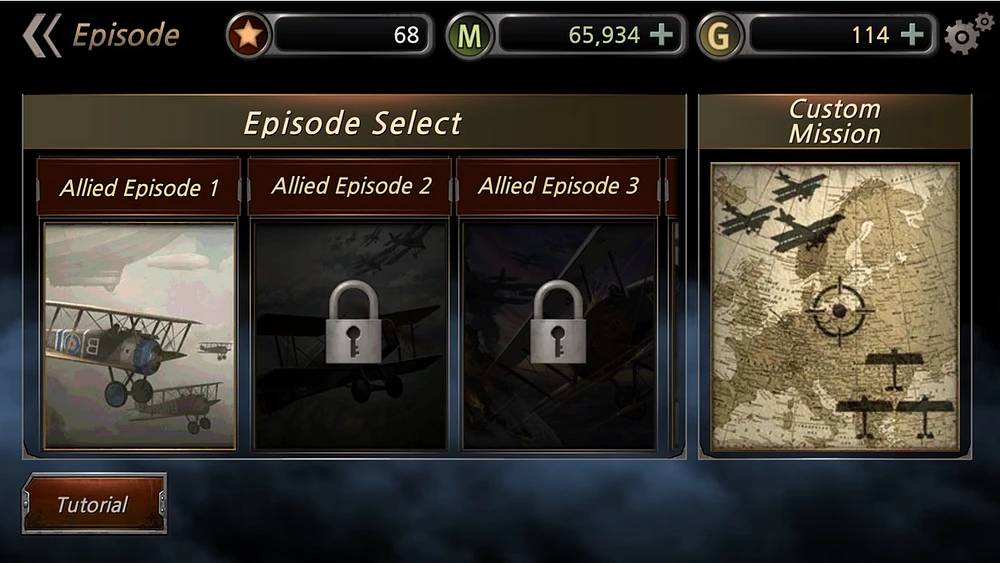
Task: Add more gold with the plus icon
Action: (x=912, y=34)
